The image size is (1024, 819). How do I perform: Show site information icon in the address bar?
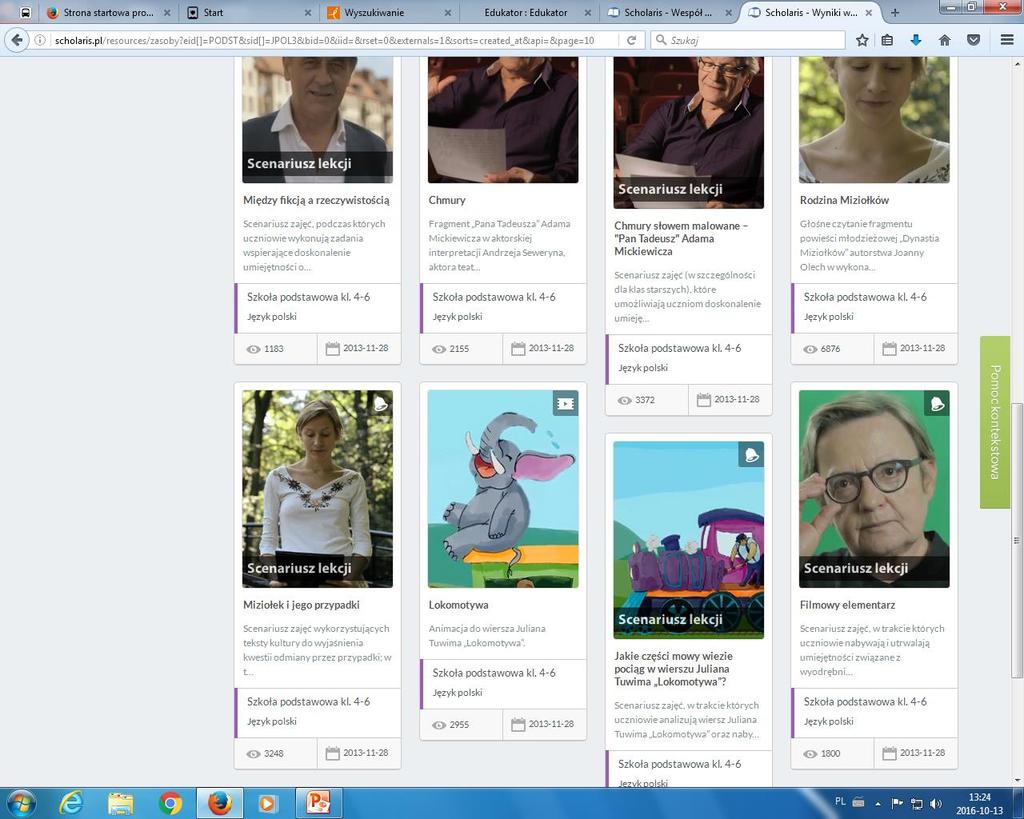coord(40,40)
